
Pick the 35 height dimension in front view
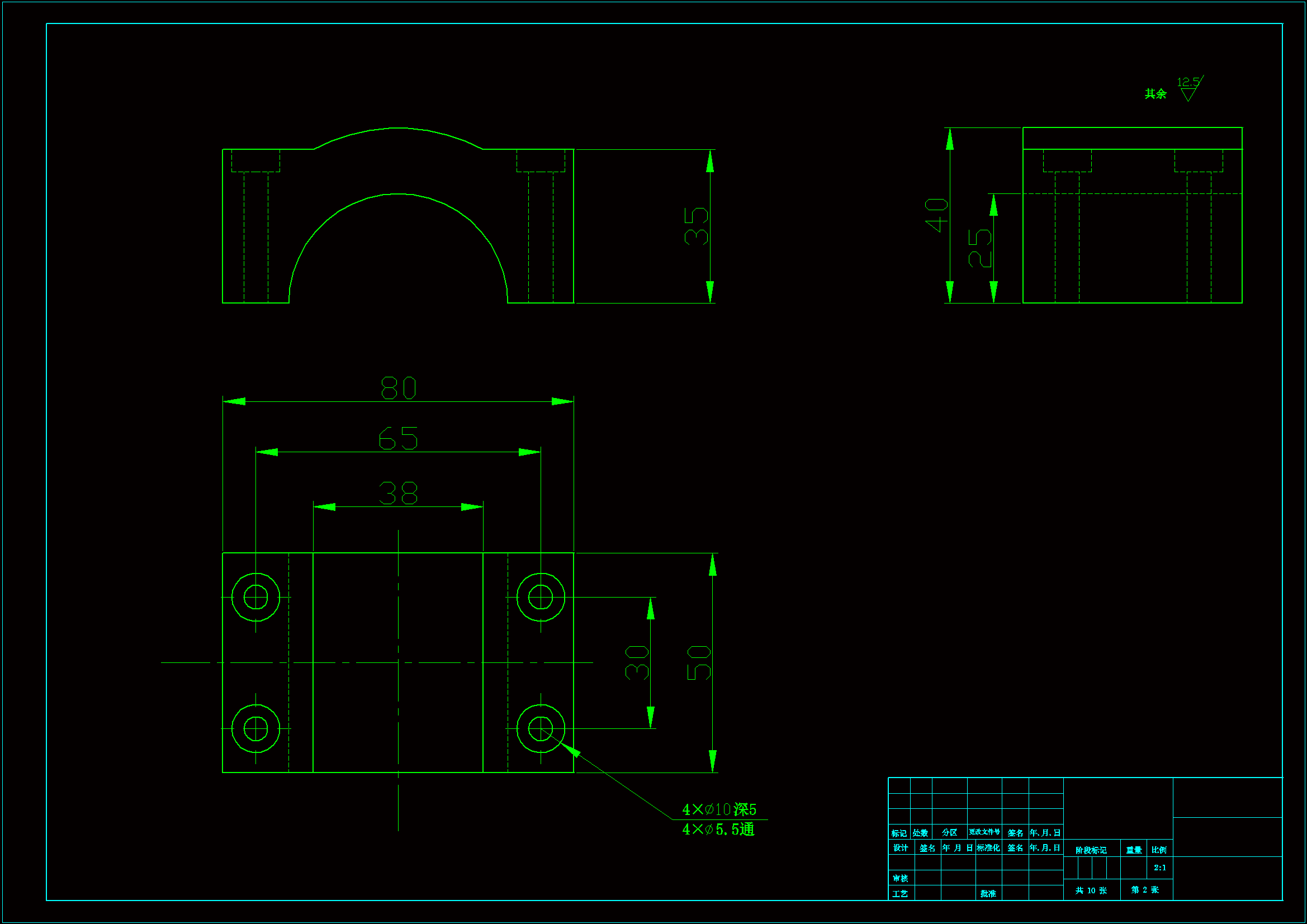click(696, 226)
